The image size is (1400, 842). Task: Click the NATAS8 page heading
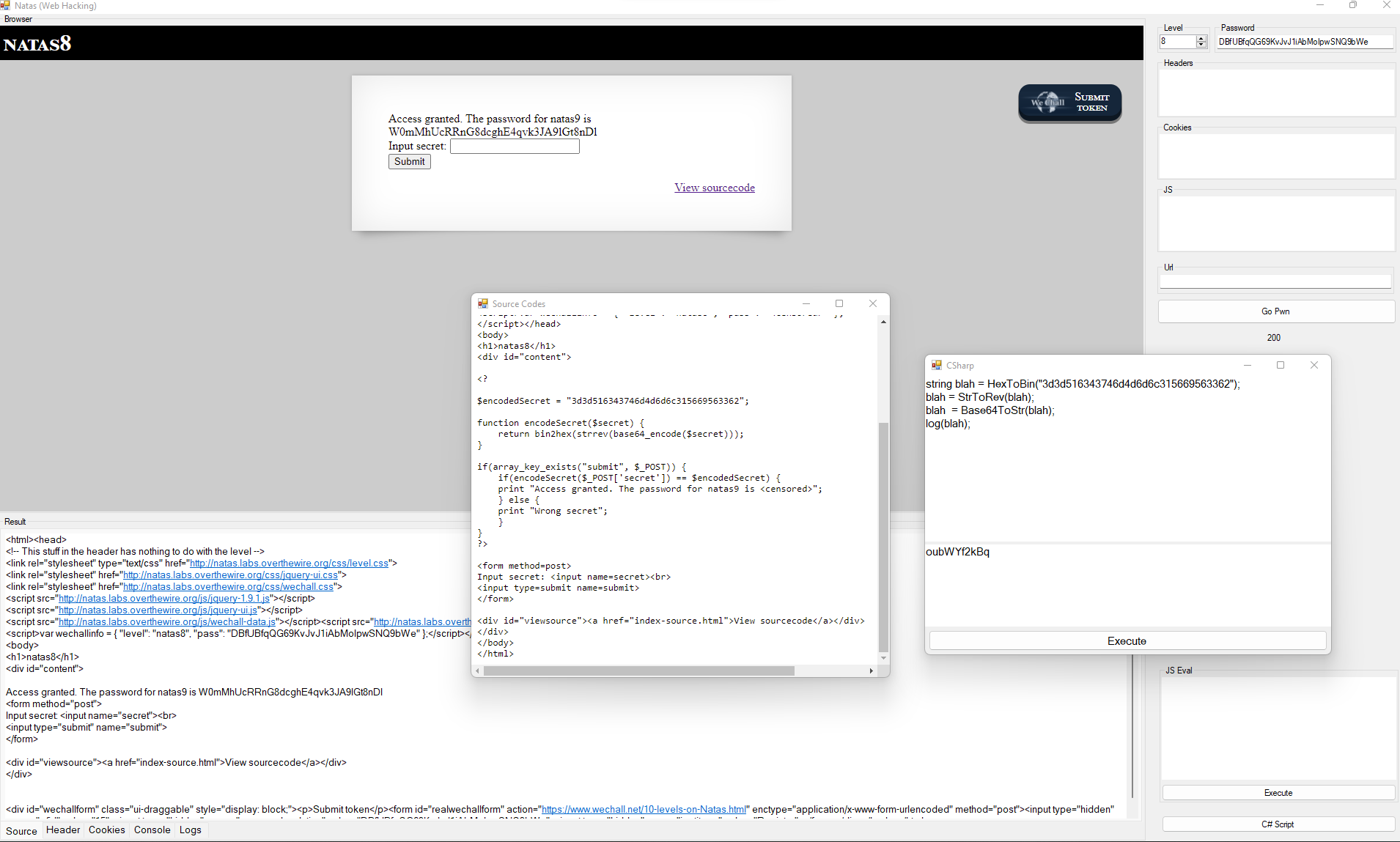coord(37,44)
